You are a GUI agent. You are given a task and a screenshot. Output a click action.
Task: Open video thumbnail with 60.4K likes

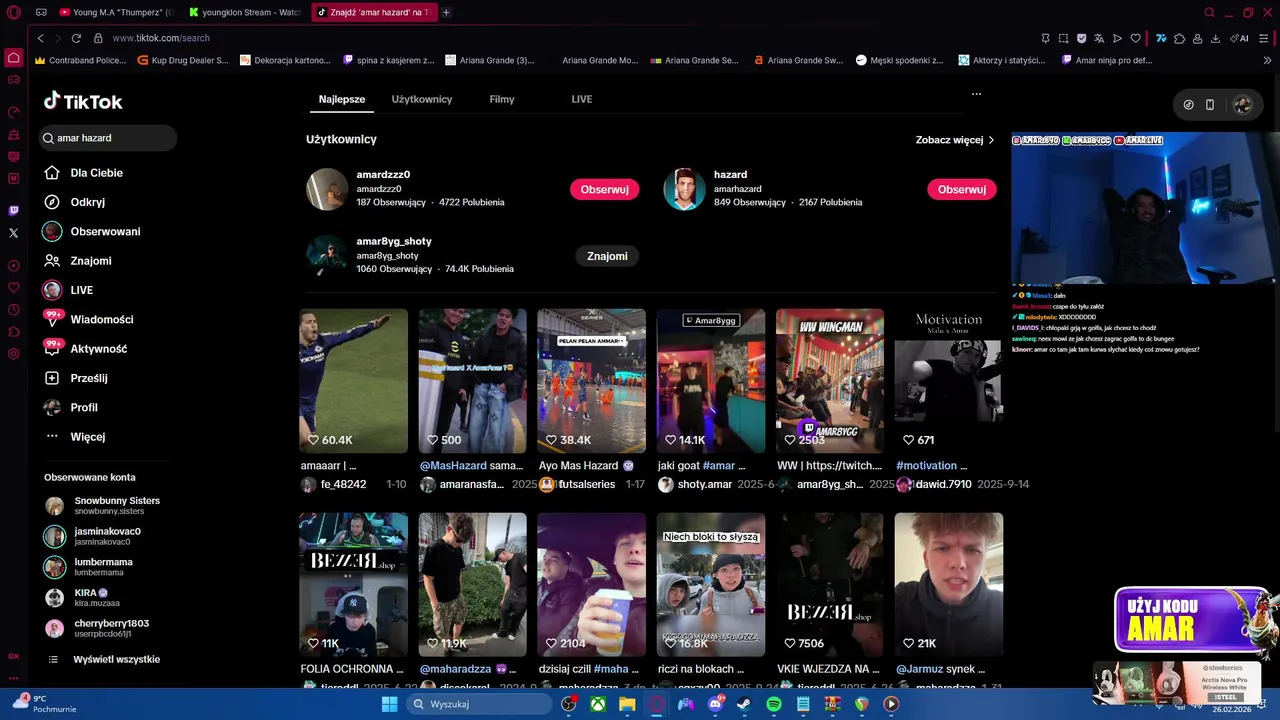click(354, 381)
